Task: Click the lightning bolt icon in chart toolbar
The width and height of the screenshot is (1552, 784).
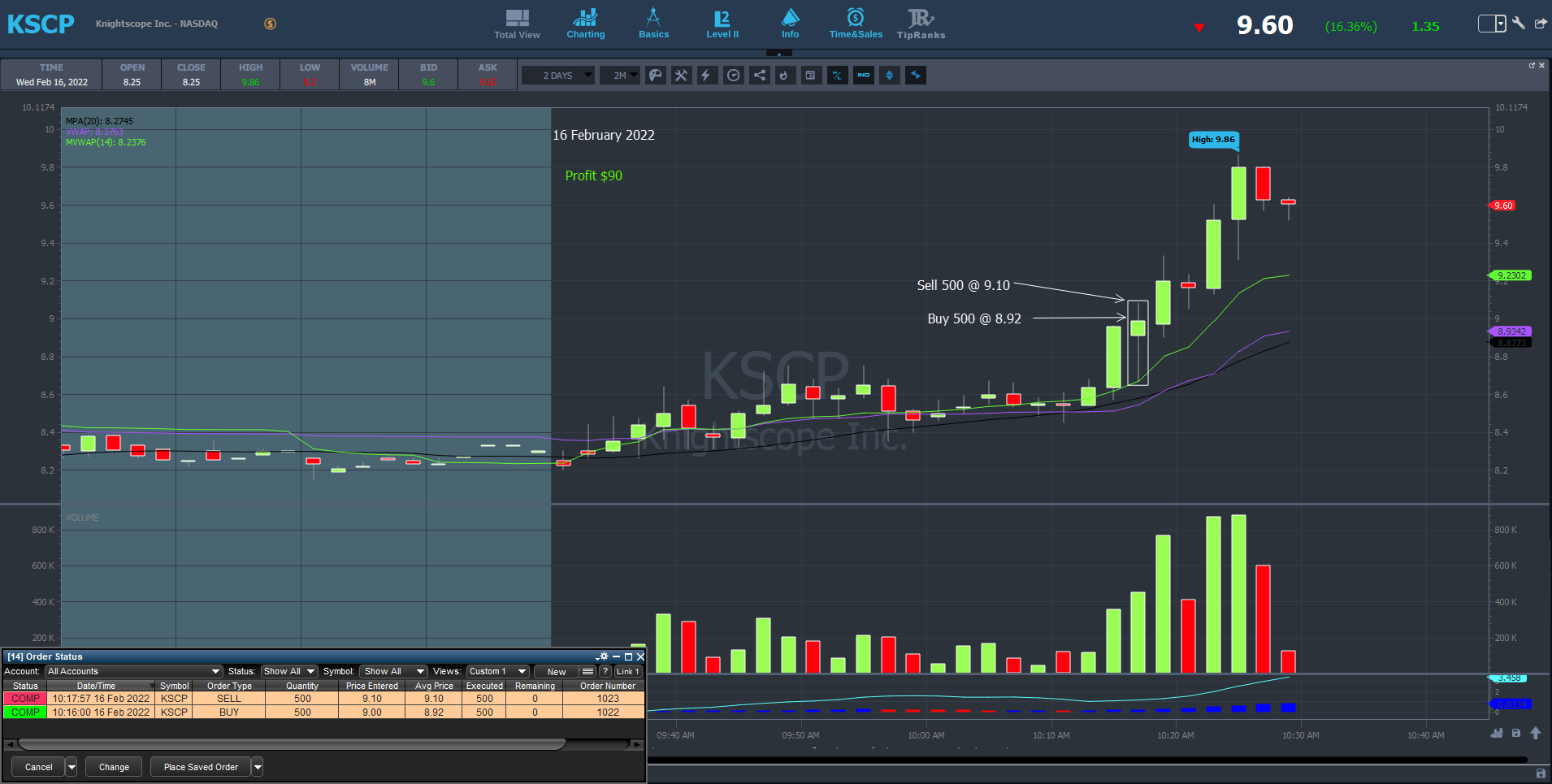Action: coord(706,76)
